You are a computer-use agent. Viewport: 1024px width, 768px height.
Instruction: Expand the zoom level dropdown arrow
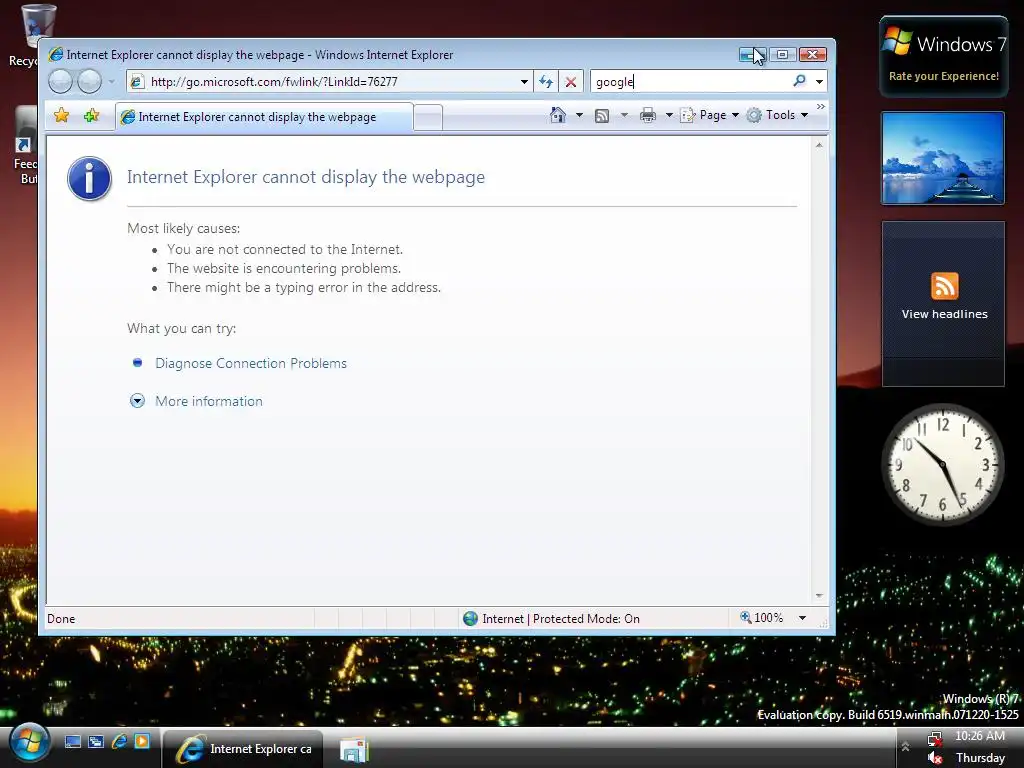[x=802, y=618]
